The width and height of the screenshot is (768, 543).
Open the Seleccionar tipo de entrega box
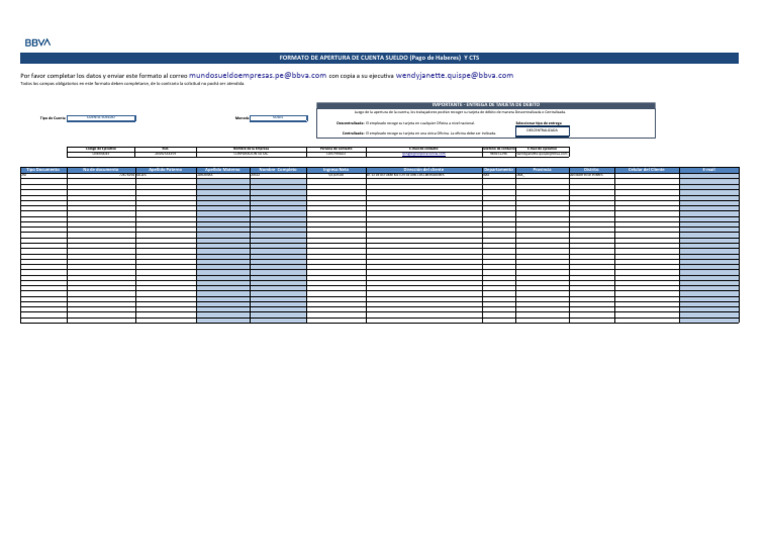pyautogui.click(x=542, y=131)
